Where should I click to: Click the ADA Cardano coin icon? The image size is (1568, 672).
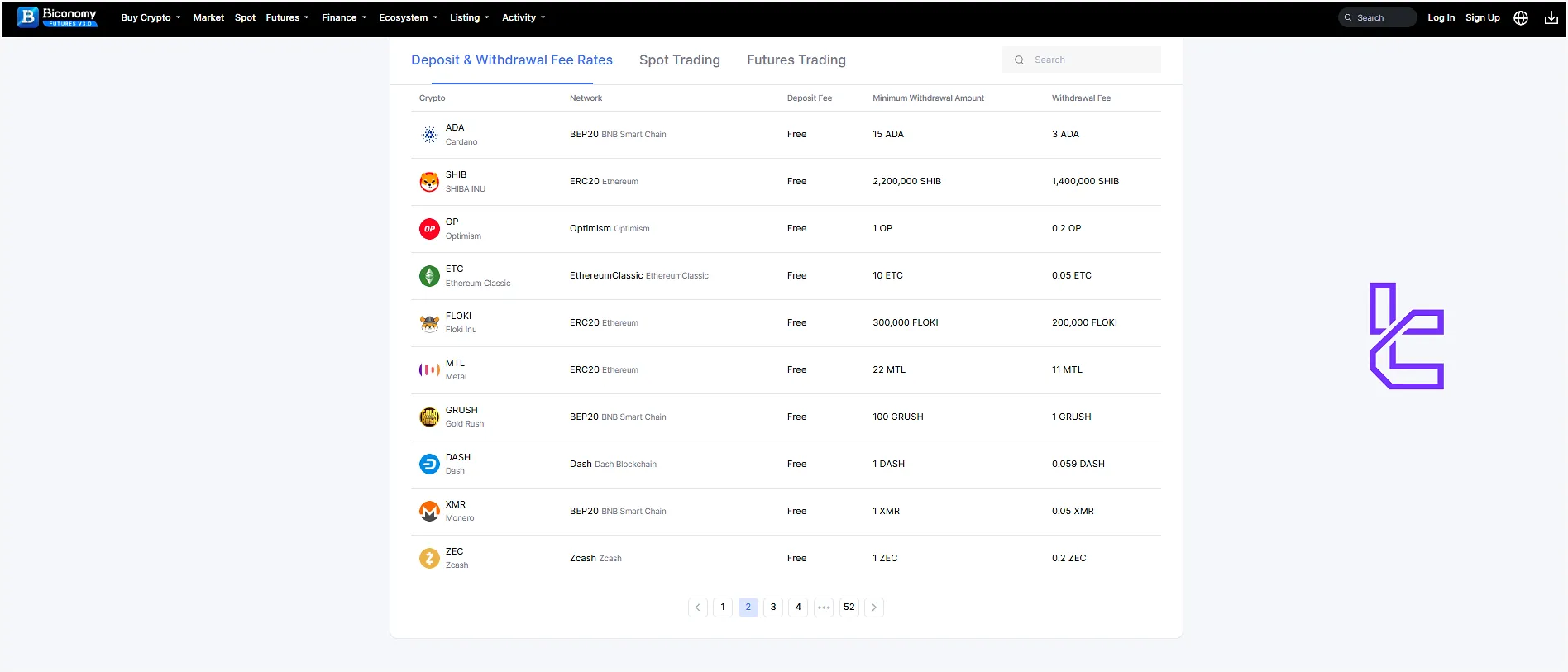pyautogui.click(x=429, y=135)
